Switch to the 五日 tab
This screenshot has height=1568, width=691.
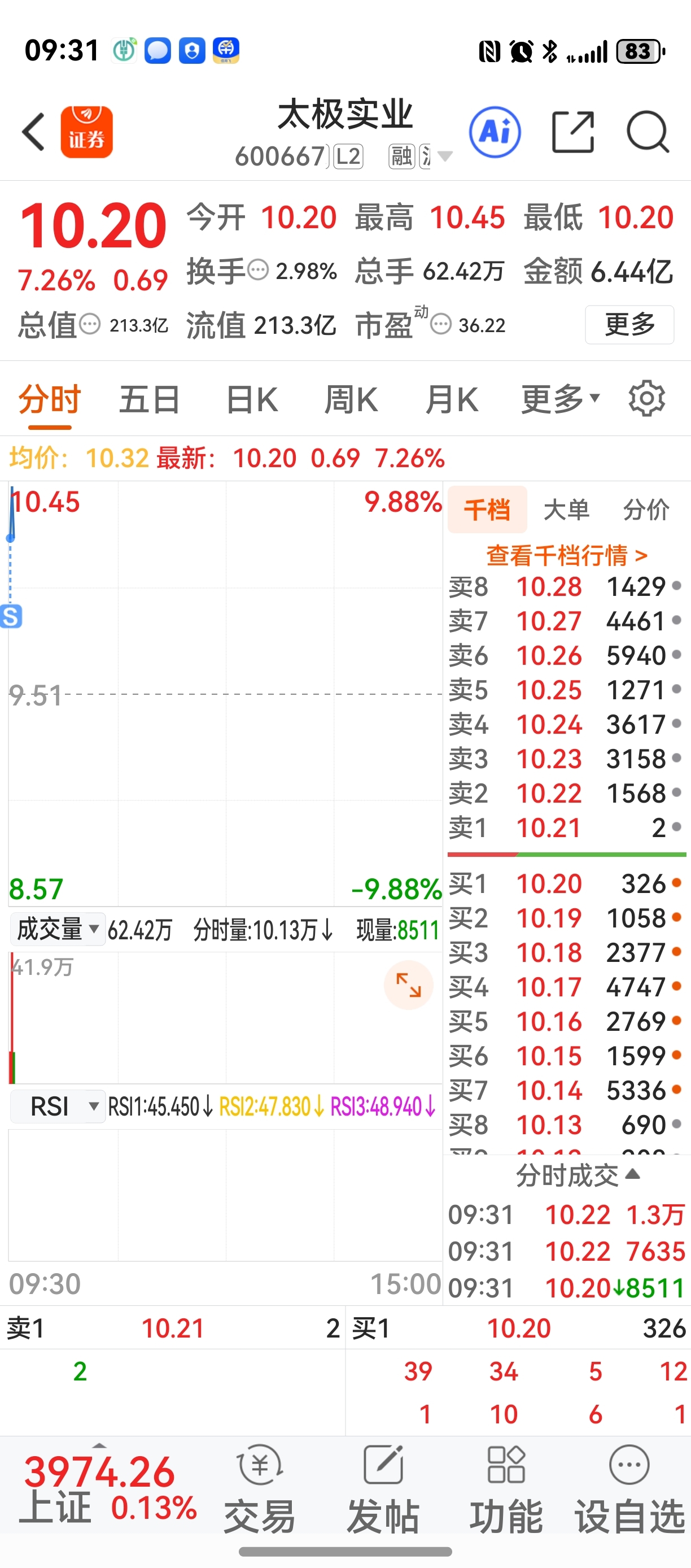[x=150, y=400]
